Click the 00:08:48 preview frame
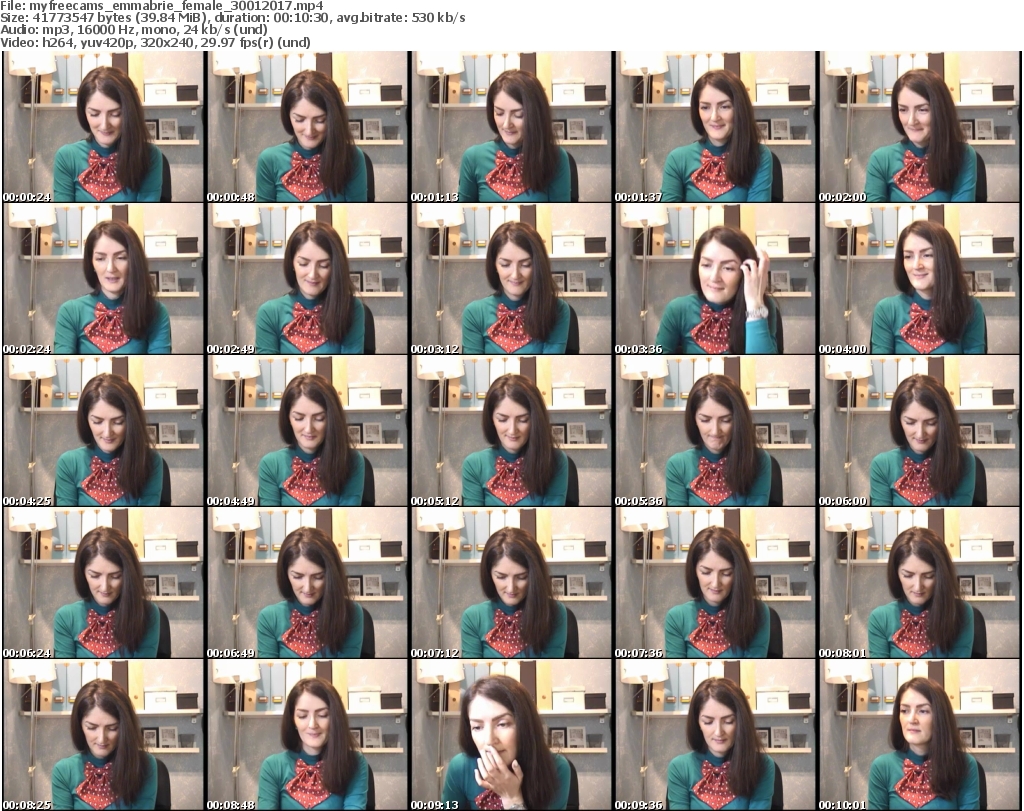The height and width of the screenshot is (811, 1024). [x=307, y=735]
